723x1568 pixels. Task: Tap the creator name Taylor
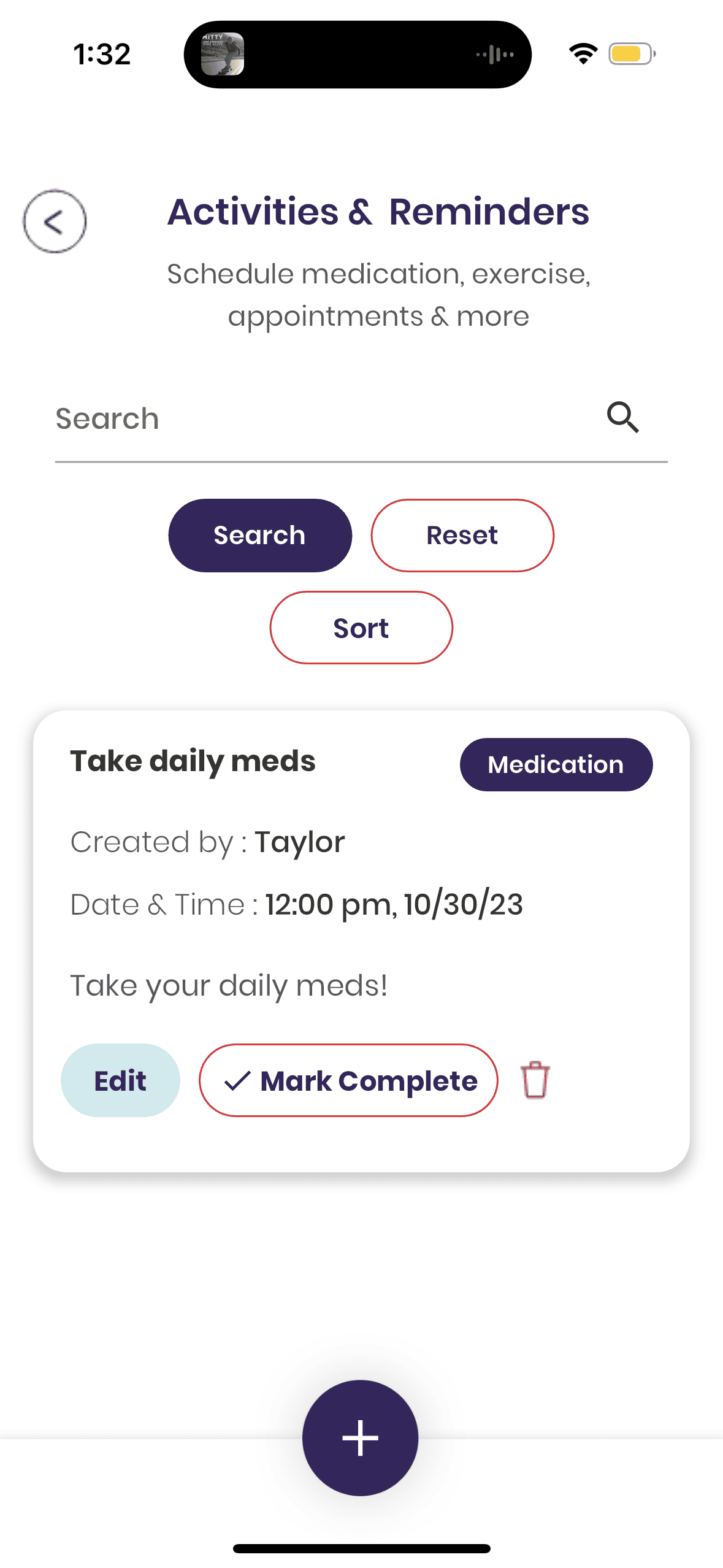299,842
